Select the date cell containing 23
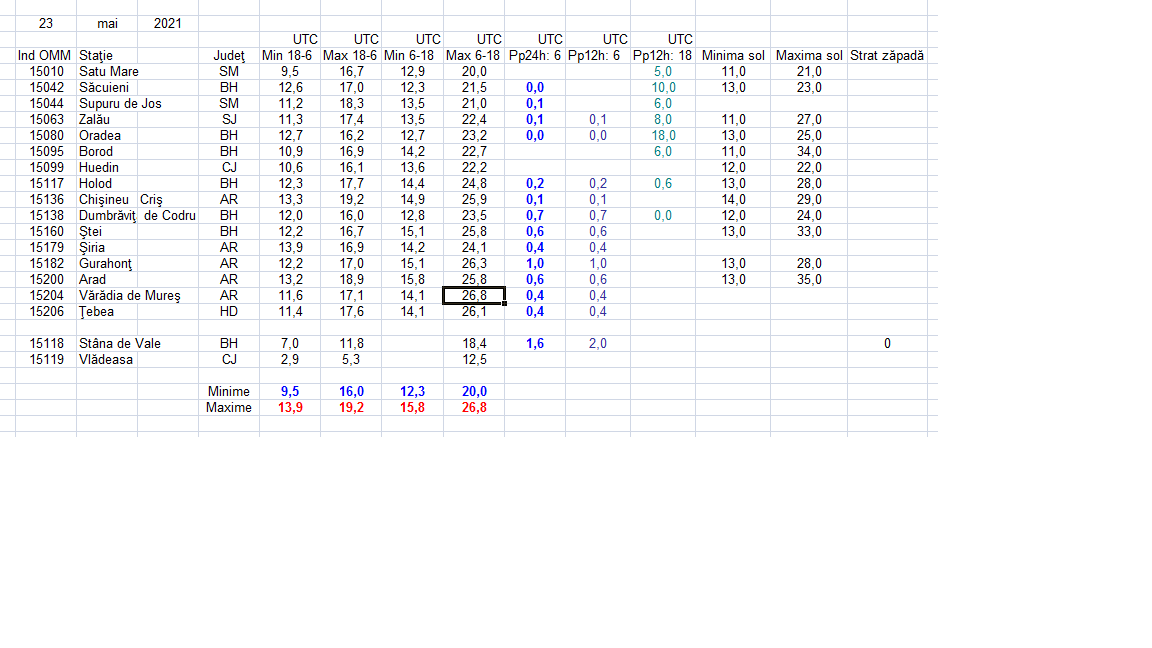The width and height of the screenshot is (1152, 648). pyautogui.click(x=46, y=24)
